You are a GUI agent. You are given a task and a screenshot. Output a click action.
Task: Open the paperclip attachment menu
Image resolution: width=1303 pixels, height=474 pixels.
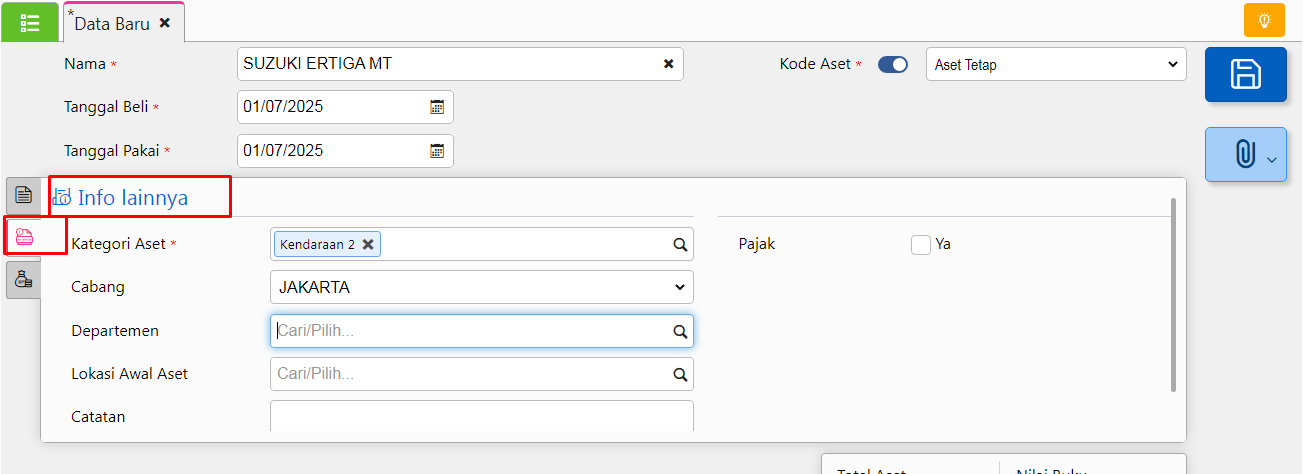[1245, 155]
